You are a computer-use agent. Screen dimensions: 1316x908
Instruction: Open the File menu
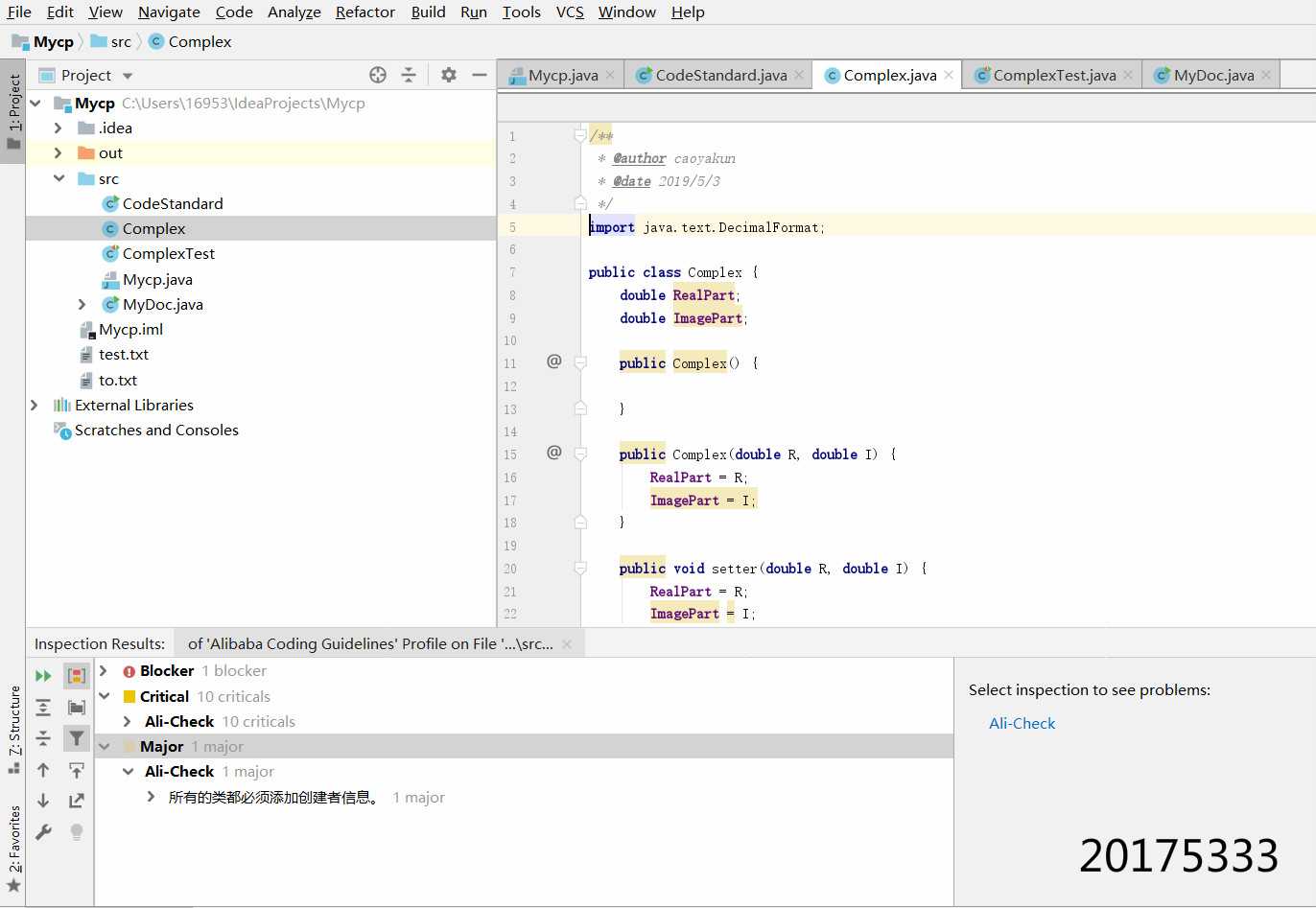point(19,12)
